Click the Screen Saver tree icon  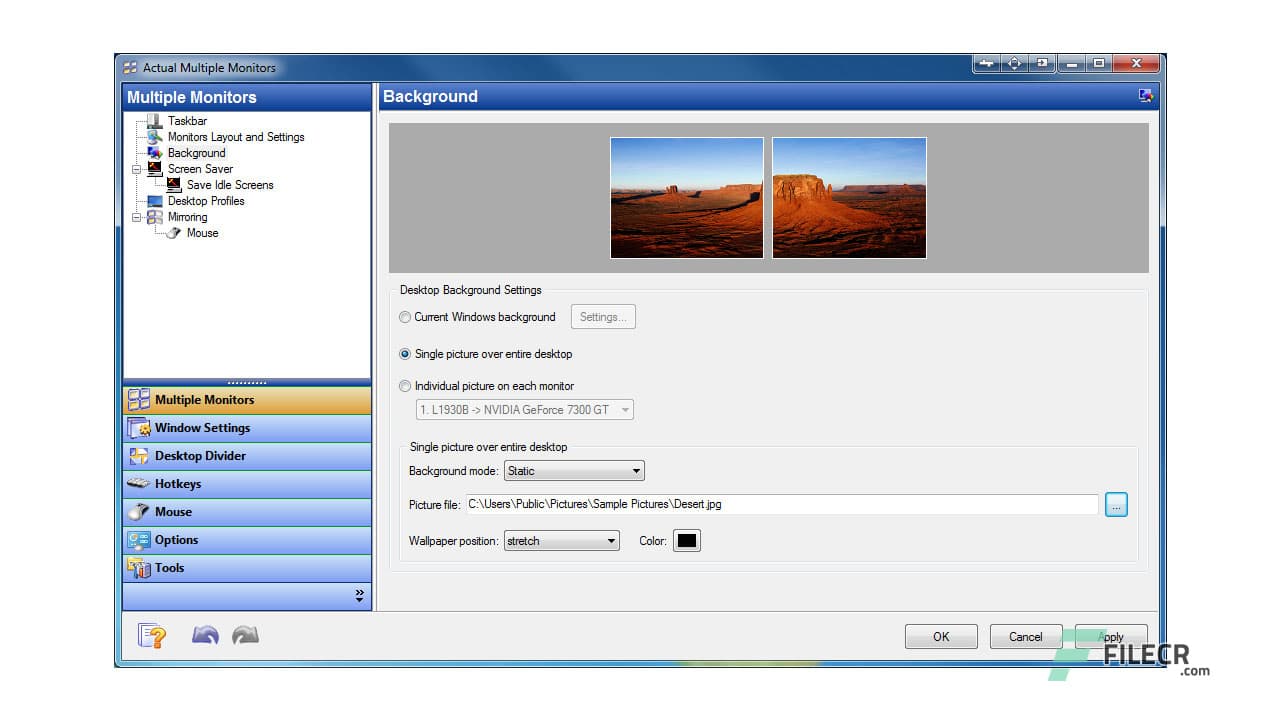pyautogui.click(x=154, y=169)
